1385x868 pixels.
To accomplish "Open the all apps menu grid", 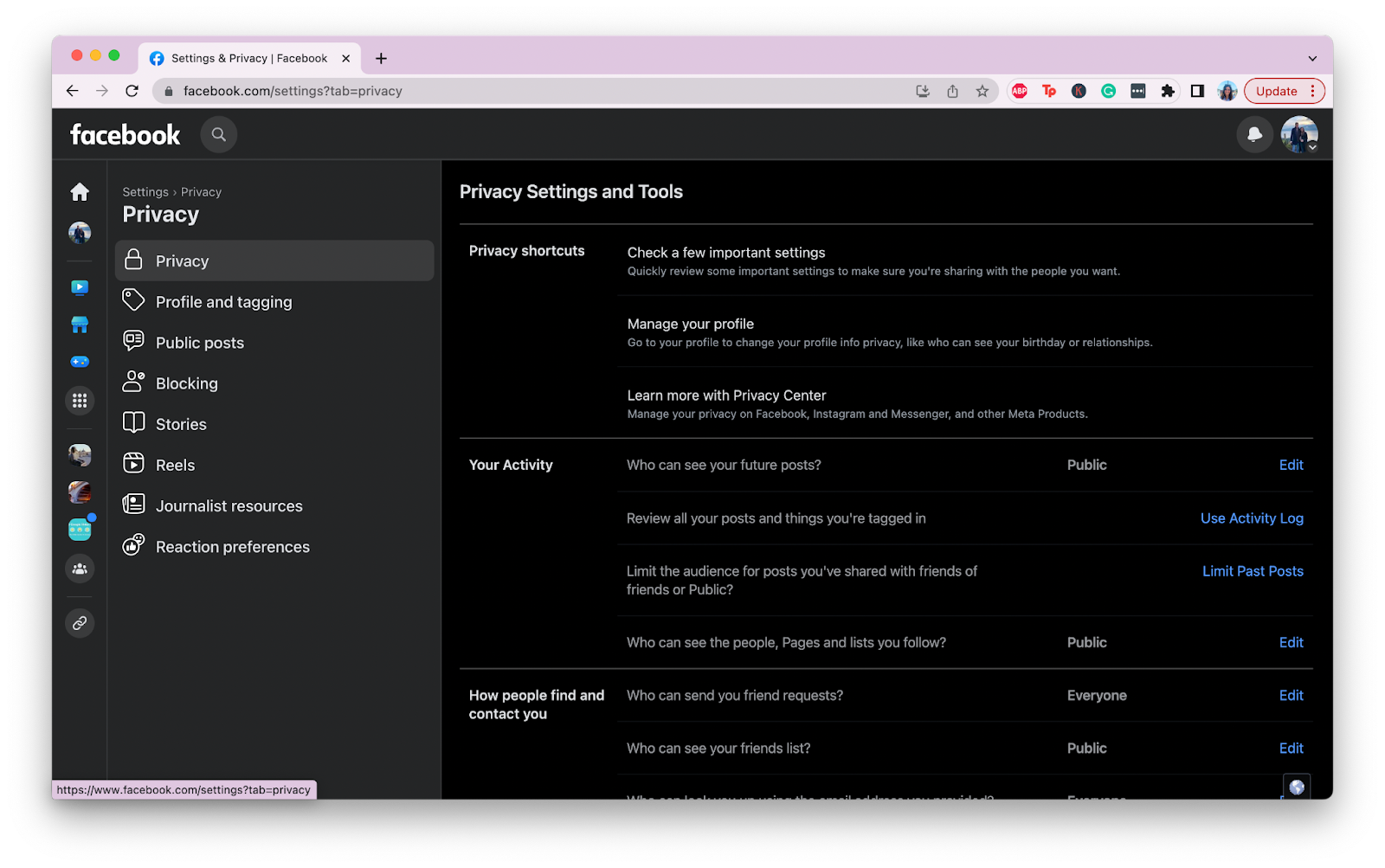I will tap(80, 401).
